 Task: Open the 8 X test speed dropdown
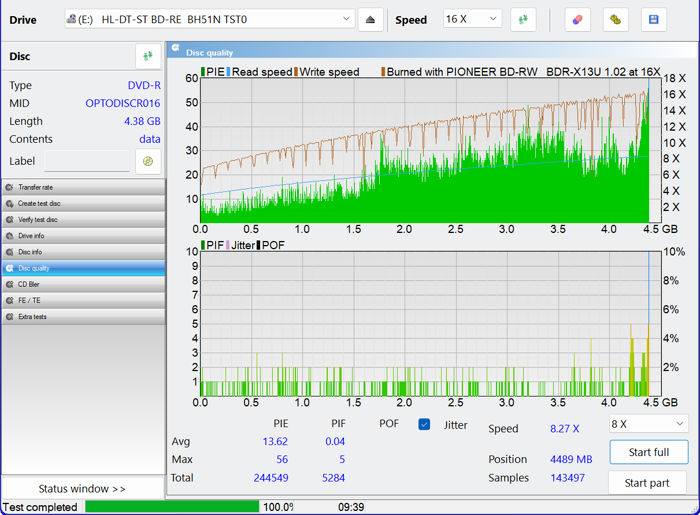point(648,424)
